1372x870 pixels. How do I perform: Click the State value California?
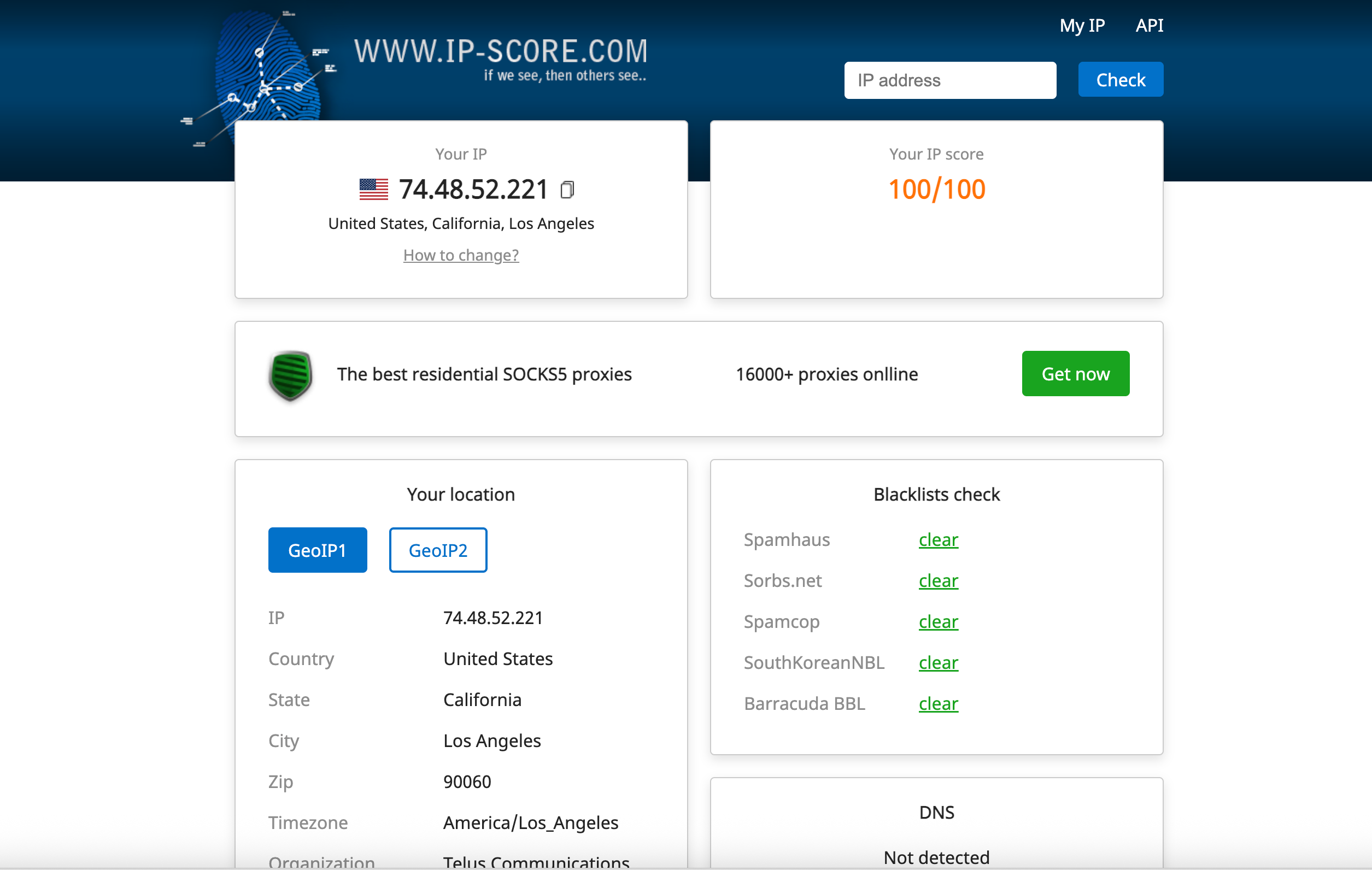(x=482, y=699)
